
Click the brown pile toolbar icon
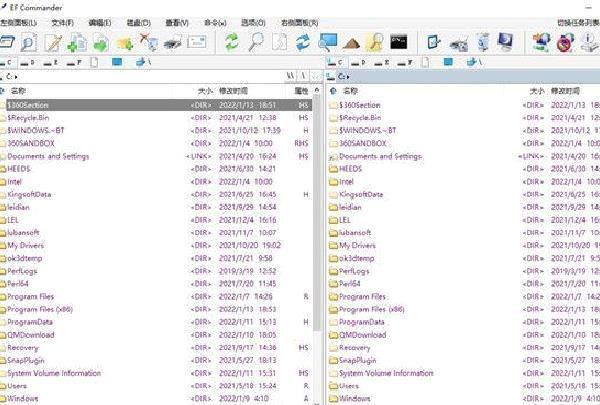[351, 43]
